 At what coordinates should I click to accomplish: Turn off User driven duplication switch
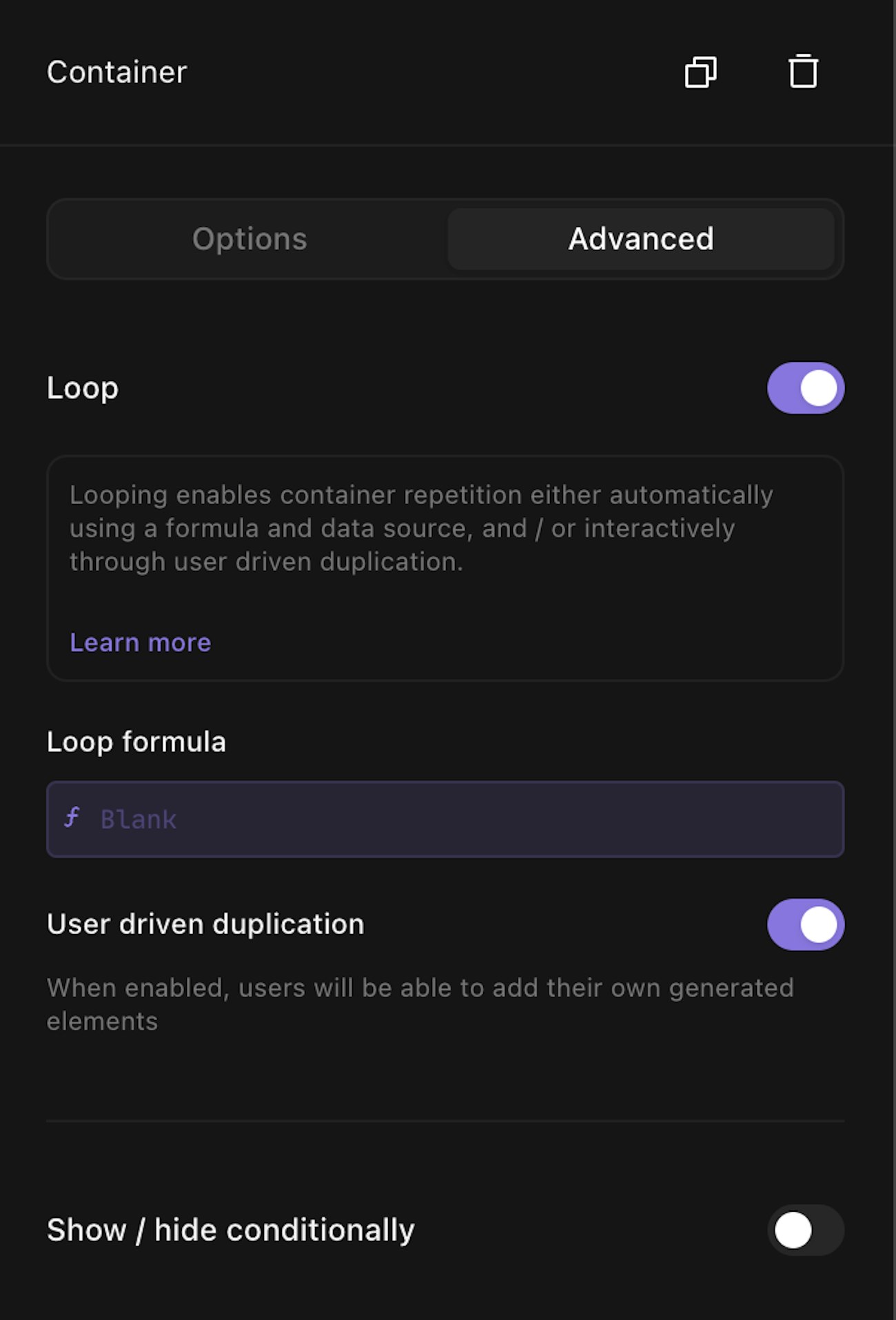tap(805, 924)
